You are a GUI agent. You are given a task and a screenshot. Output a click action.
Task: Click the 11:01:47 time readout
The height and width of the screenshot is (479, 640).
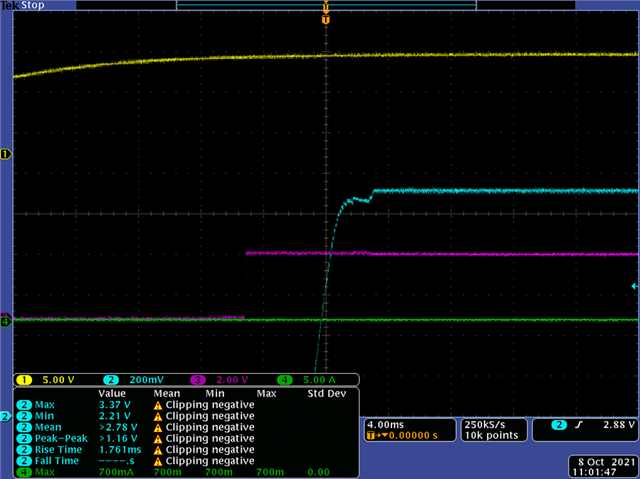pos(594,472)
